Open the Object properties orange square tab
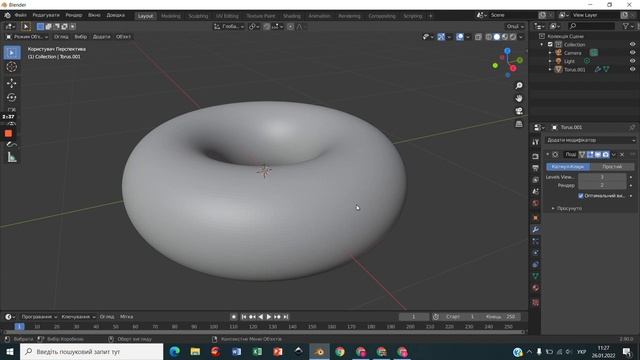The image size is (640, 360). point(536,218)
